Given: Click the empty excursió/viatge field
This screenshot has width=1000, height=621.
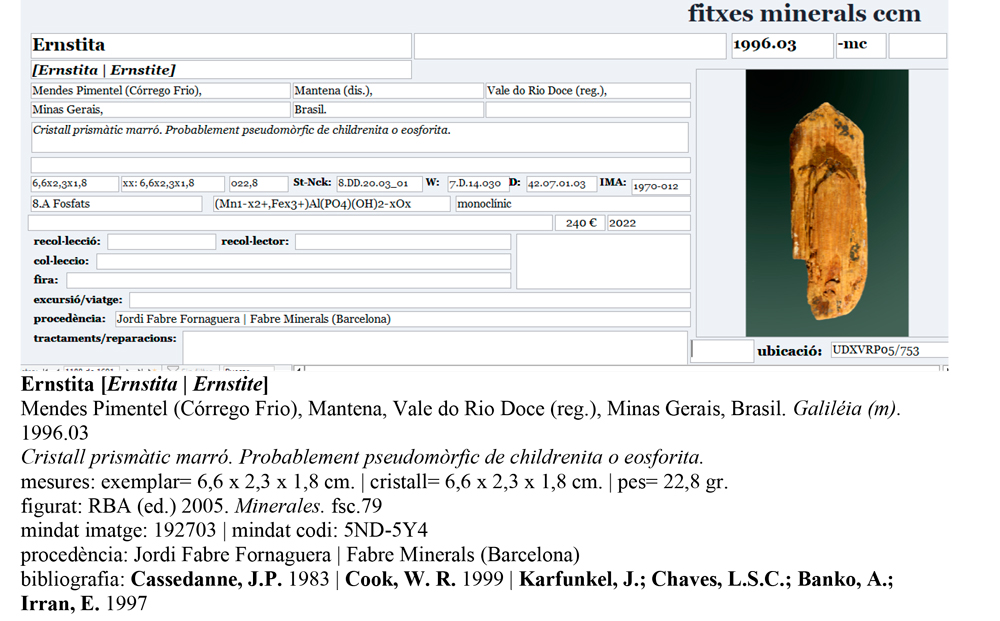Looking at the screenshot, I should pos(409,300).
